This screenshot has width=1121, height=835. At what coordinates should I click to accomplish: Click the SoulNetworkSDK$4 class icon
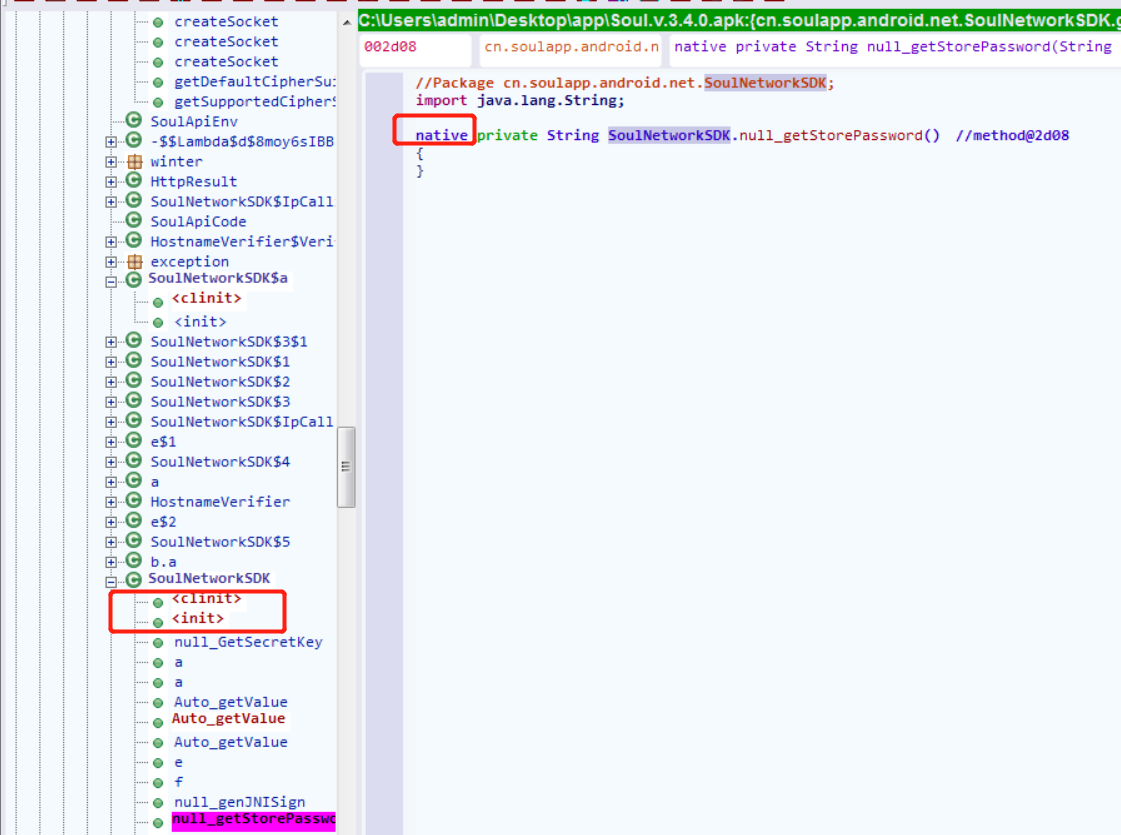[x=134, y=460]
